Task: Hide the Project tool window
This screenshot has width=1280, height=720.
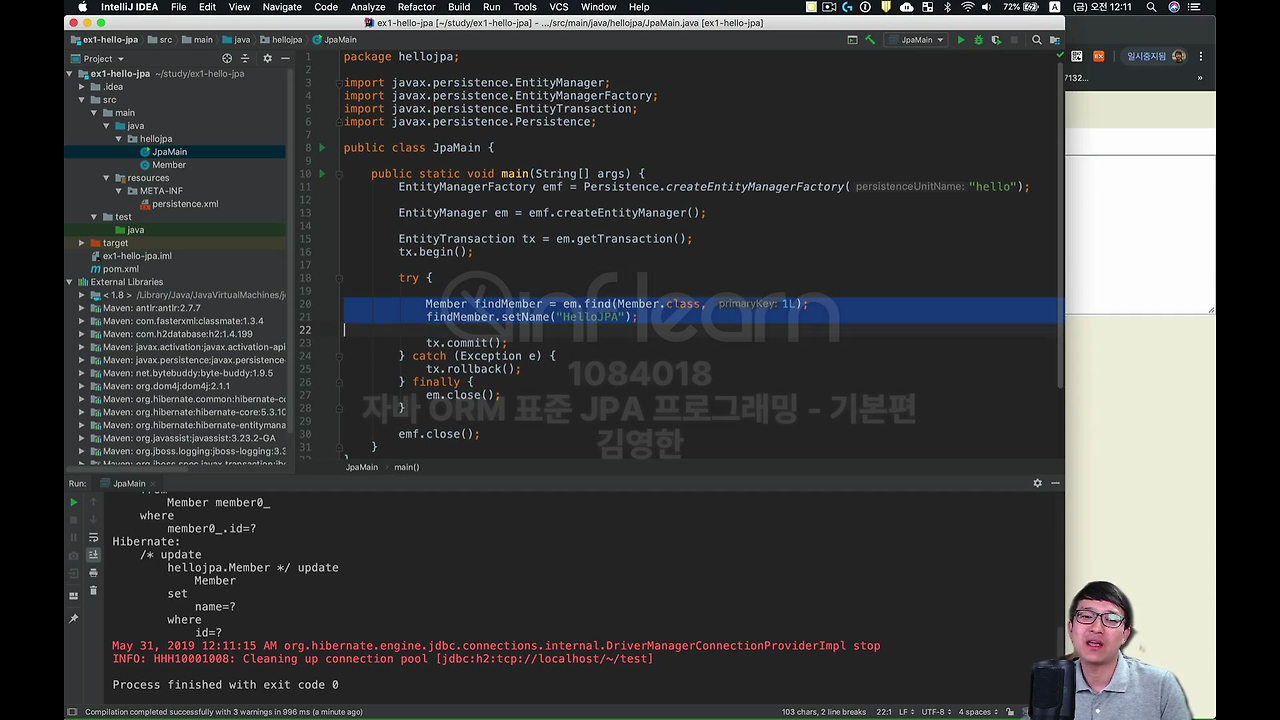Action: click(x=285, y=58)
